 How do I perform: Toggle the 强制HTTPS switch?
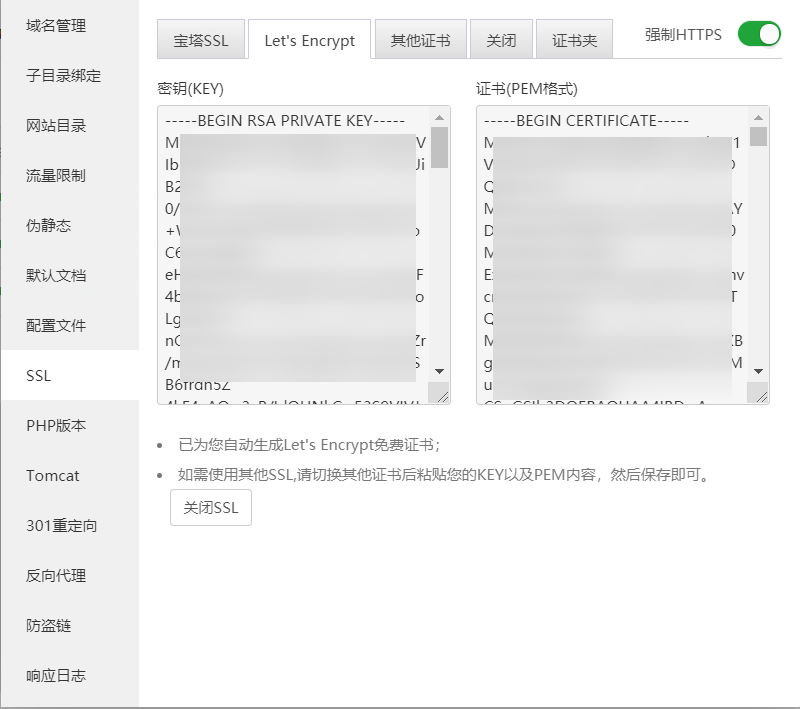click(759, 34)
